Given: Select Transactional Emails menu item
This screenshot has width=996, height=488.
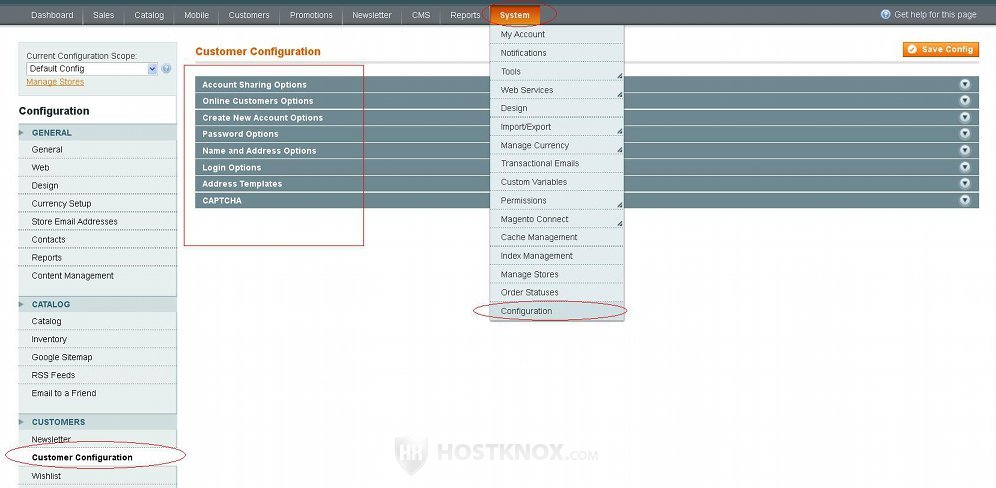Looking at the screenshot, I should click(557, 163).
